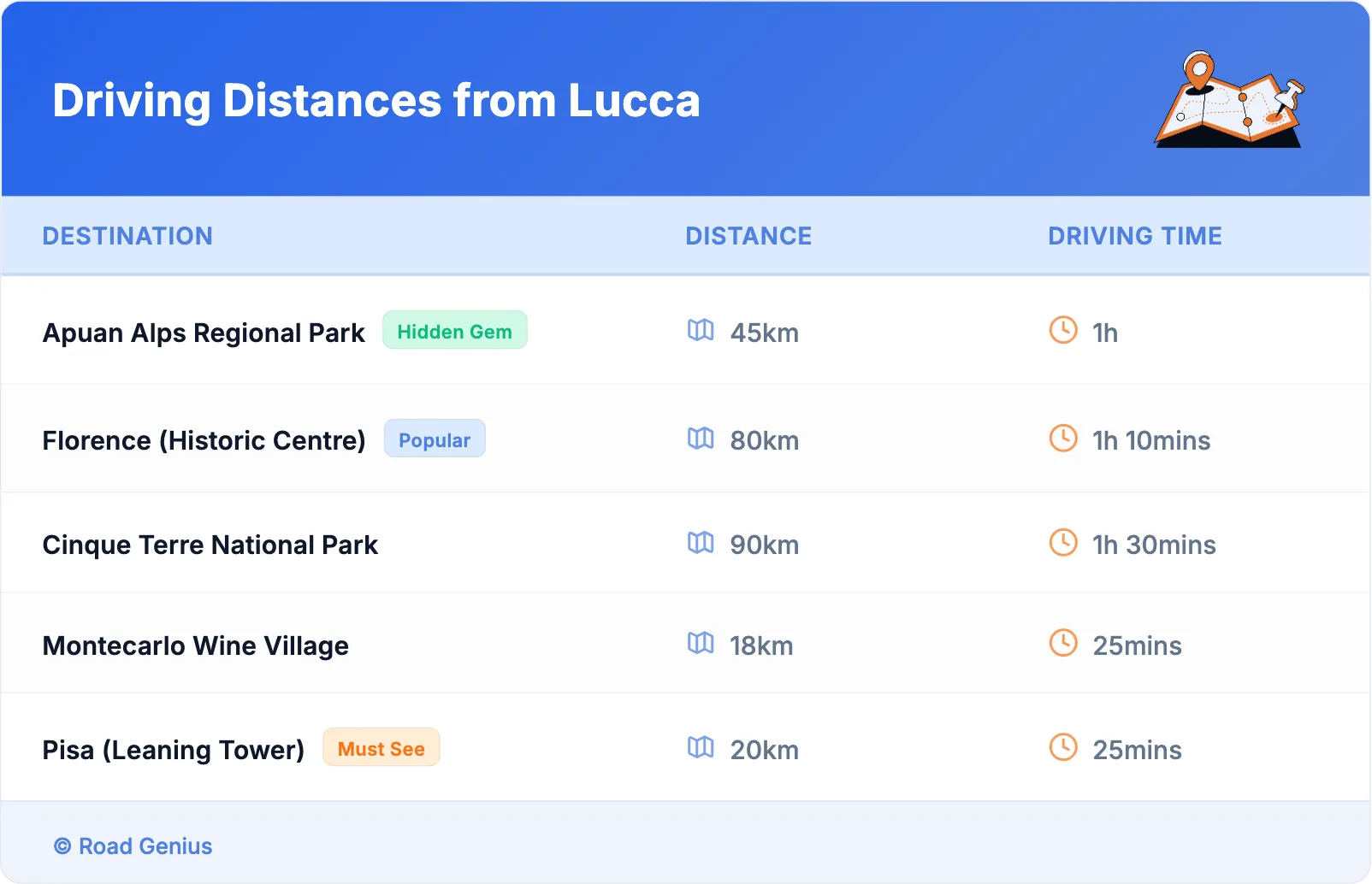Click the map icon beside 45km

point(701,330)
